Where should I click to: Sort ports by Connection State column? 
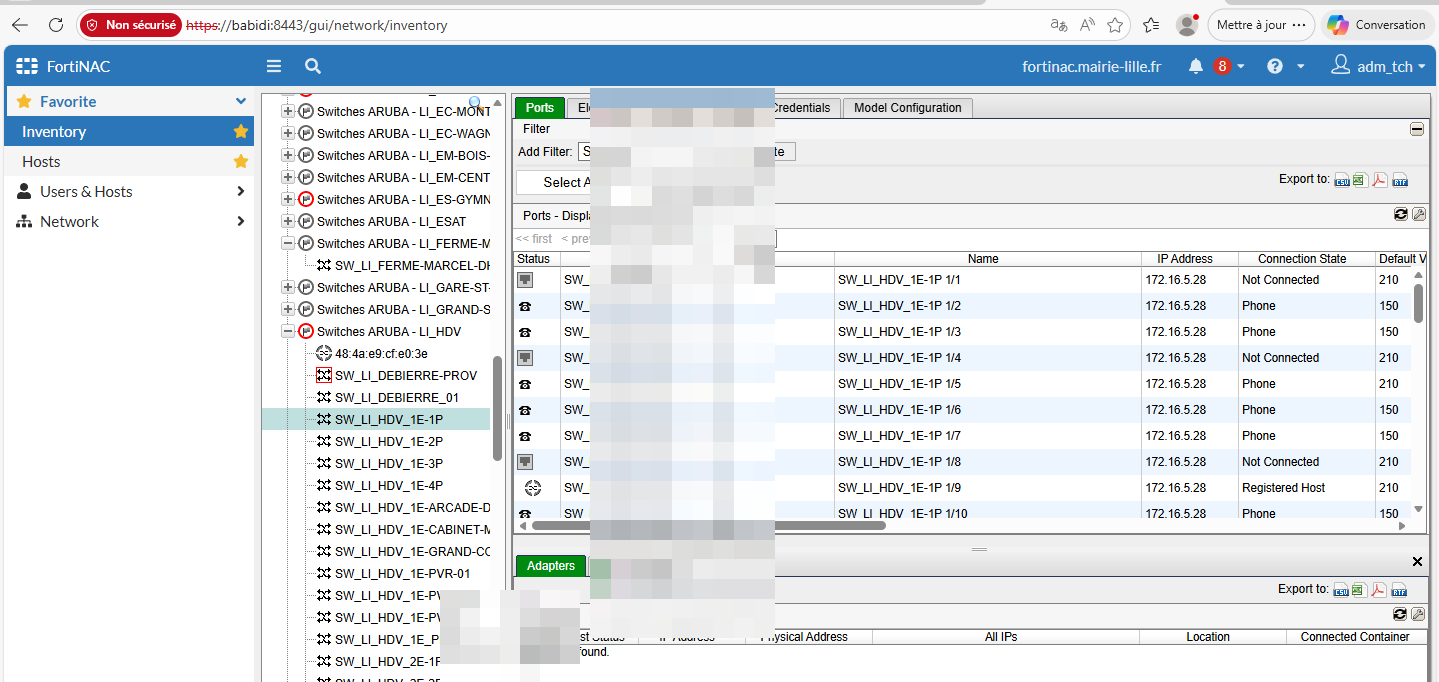point(1306,258)
